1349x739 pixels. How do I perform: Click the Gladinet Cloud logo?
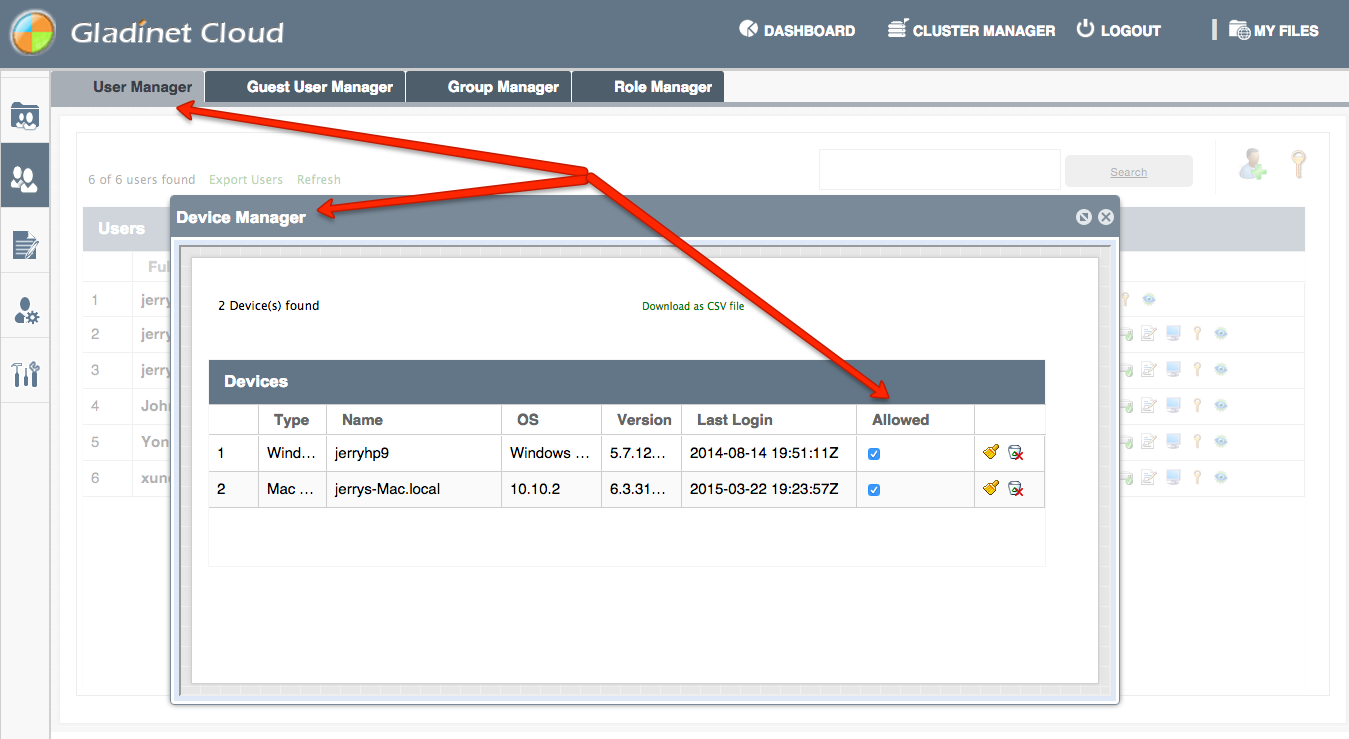click(x=147, y=32)
